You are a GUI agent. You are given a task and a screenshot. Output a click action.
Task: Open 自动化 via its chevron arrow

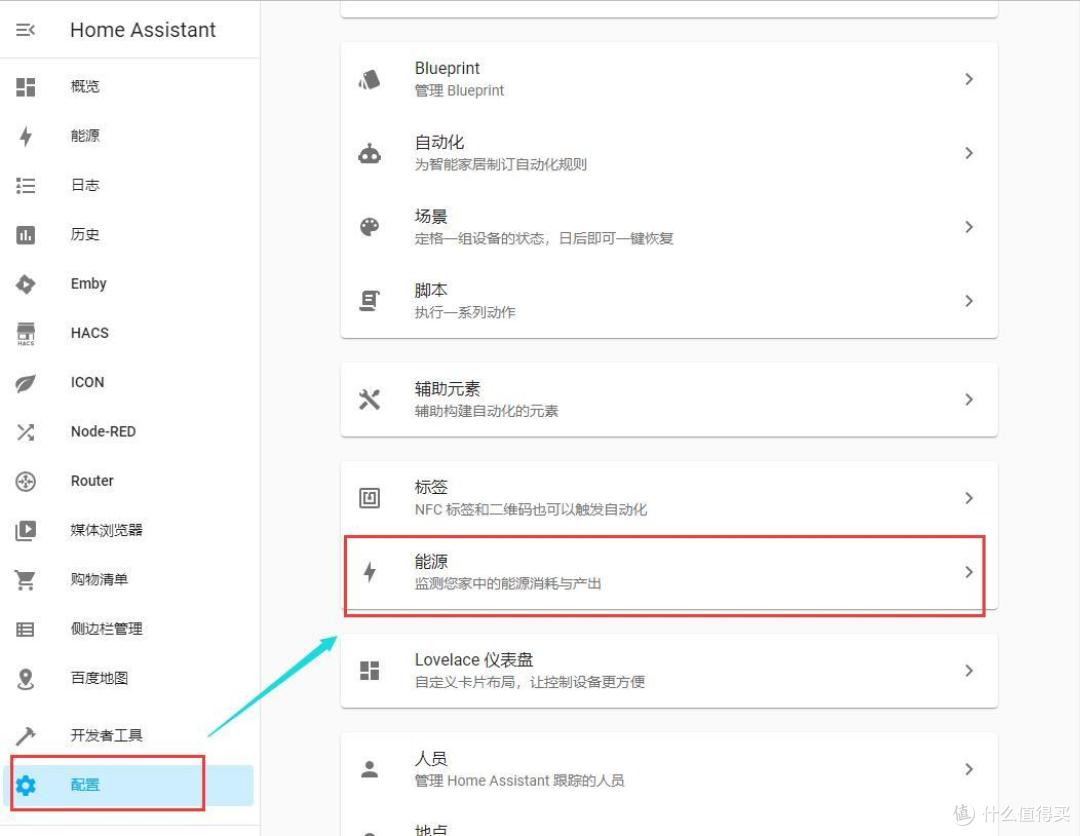click(x=968, y=153)
